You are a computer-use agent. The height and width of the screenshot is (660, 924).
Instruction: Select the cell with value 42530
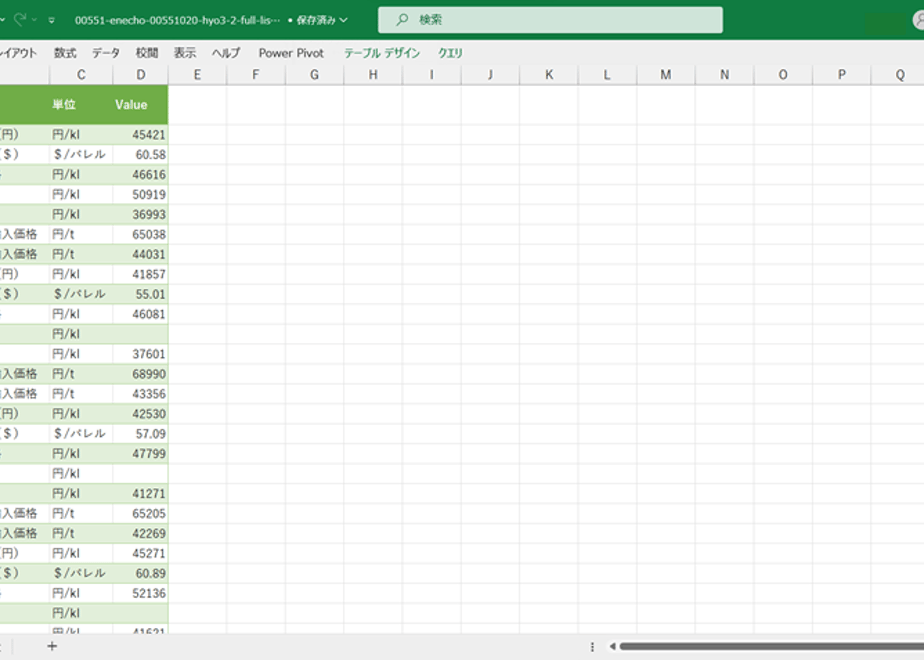coord(140,414)
